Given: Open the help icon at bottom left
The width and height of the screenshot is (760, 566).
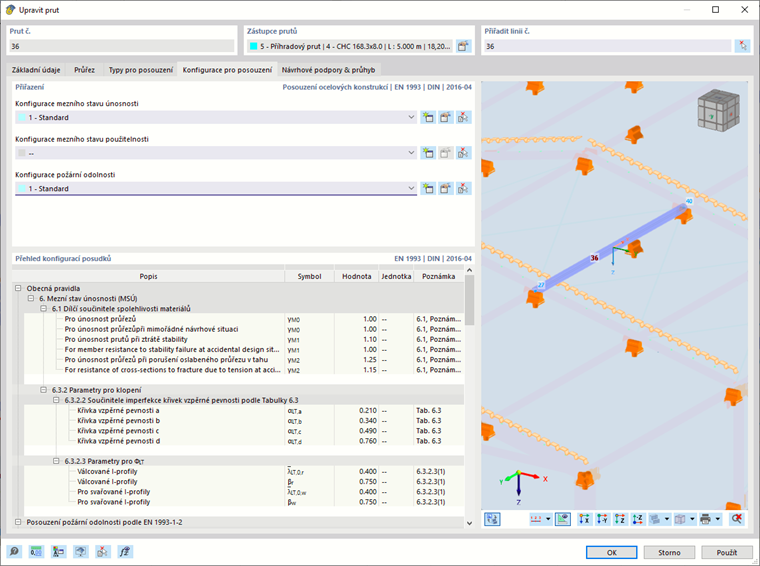Looking at the screenshot, I should click(x=14, y=551).
